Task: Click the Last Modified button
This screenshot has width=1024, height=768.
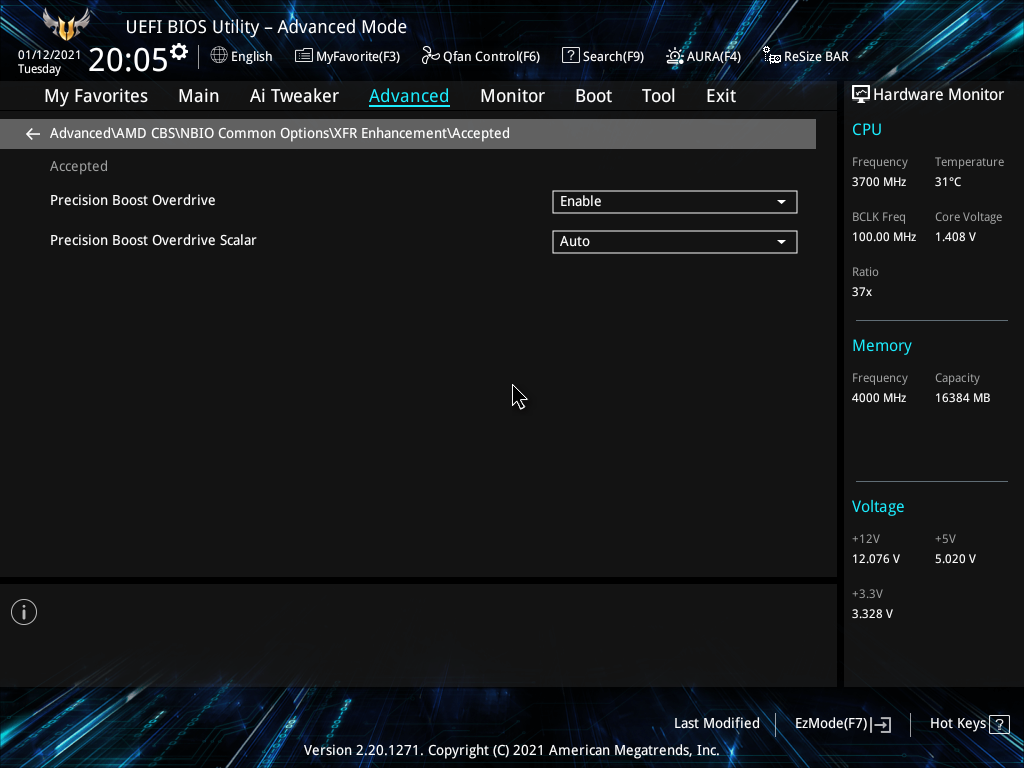Action: (716, 724)
